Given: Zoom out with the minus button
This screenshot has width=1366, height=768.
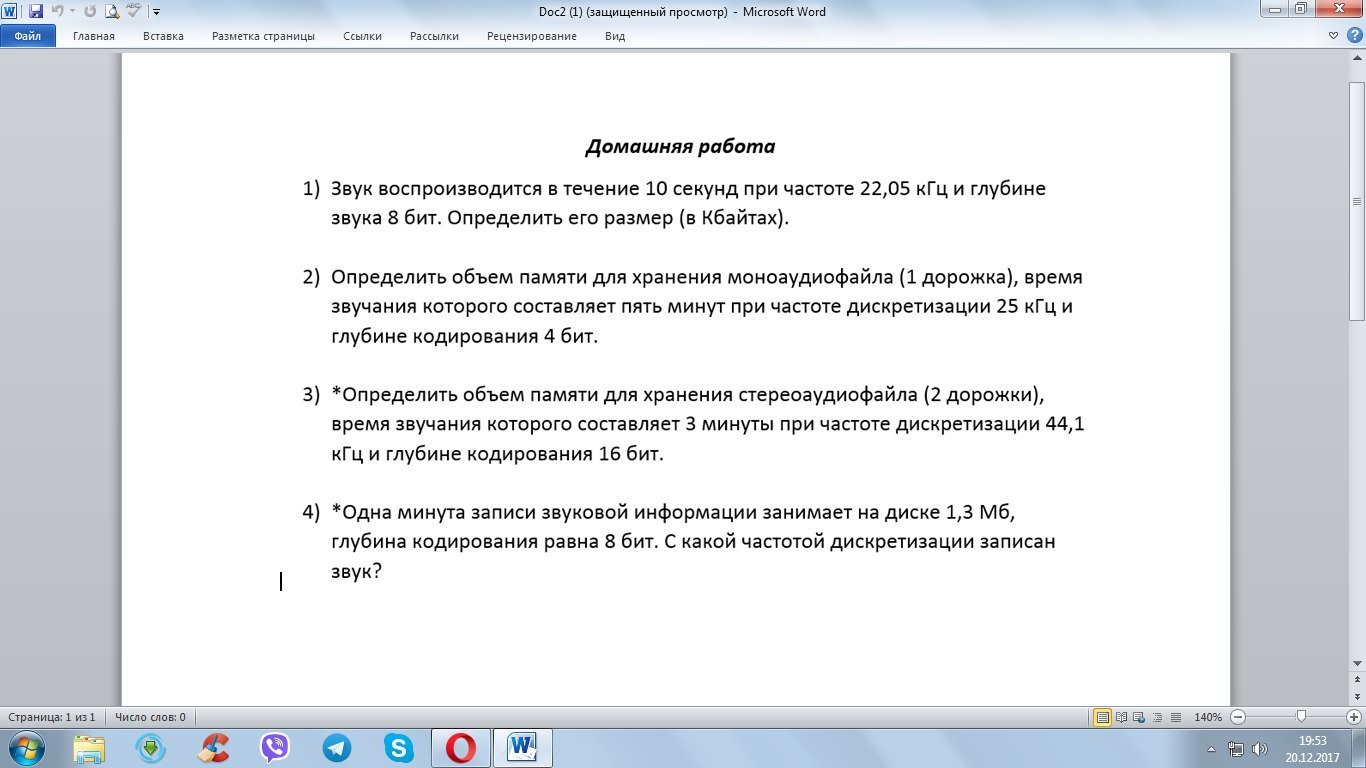Looking at the screenshot, I should (x=1238, y=717).
